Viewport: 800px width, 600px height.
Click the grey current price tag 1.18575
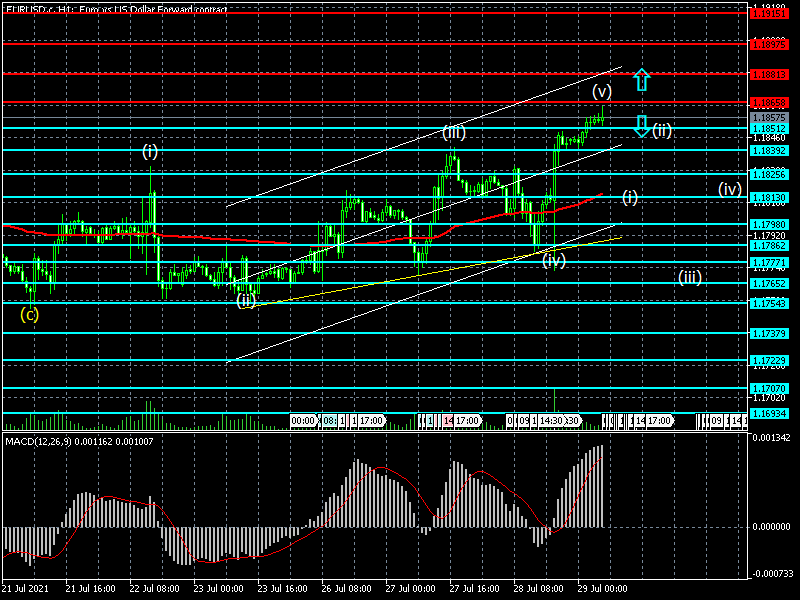pos(769,118)
